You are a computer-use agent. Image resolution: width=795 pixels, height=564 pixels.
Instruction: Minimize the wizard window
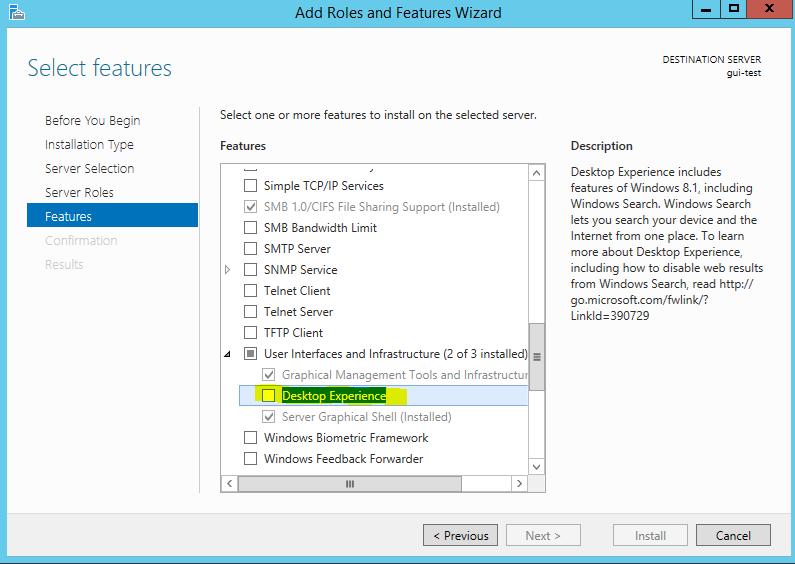pos(705,9)
